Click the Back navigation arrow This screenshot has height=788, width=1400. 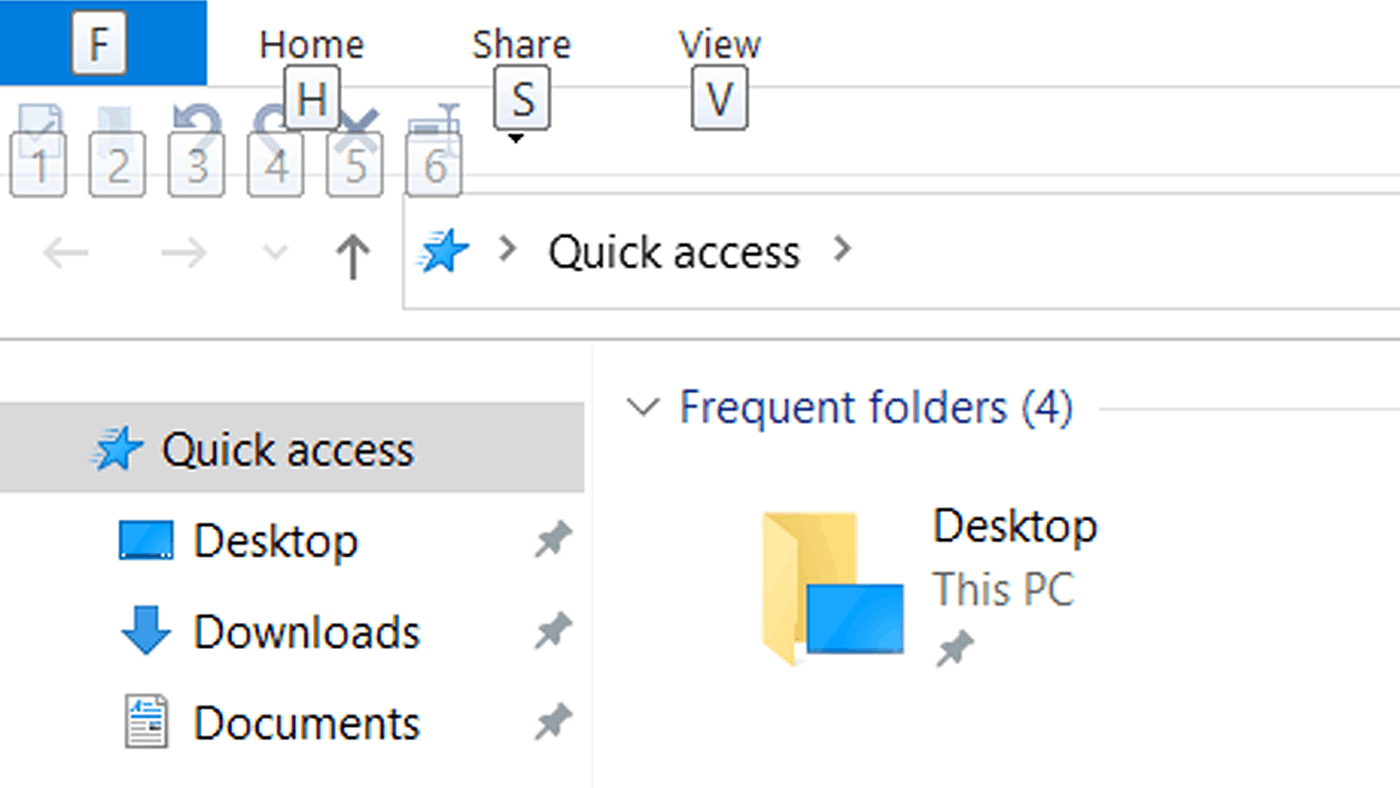click(66, 253)
